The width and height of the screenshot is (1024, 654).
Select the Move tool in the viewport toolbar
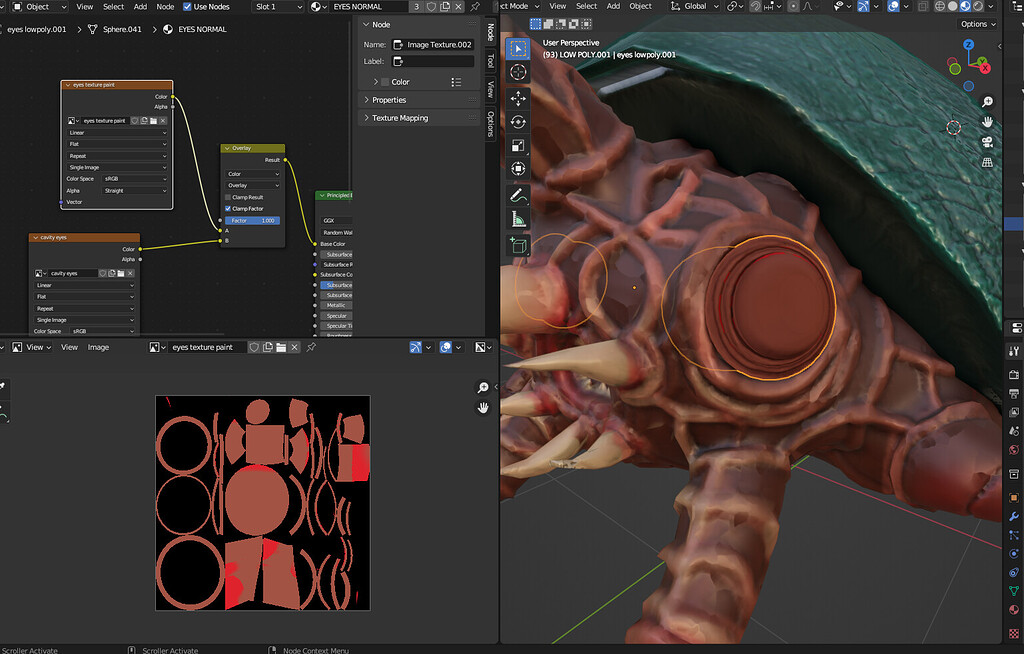[517, 98]
